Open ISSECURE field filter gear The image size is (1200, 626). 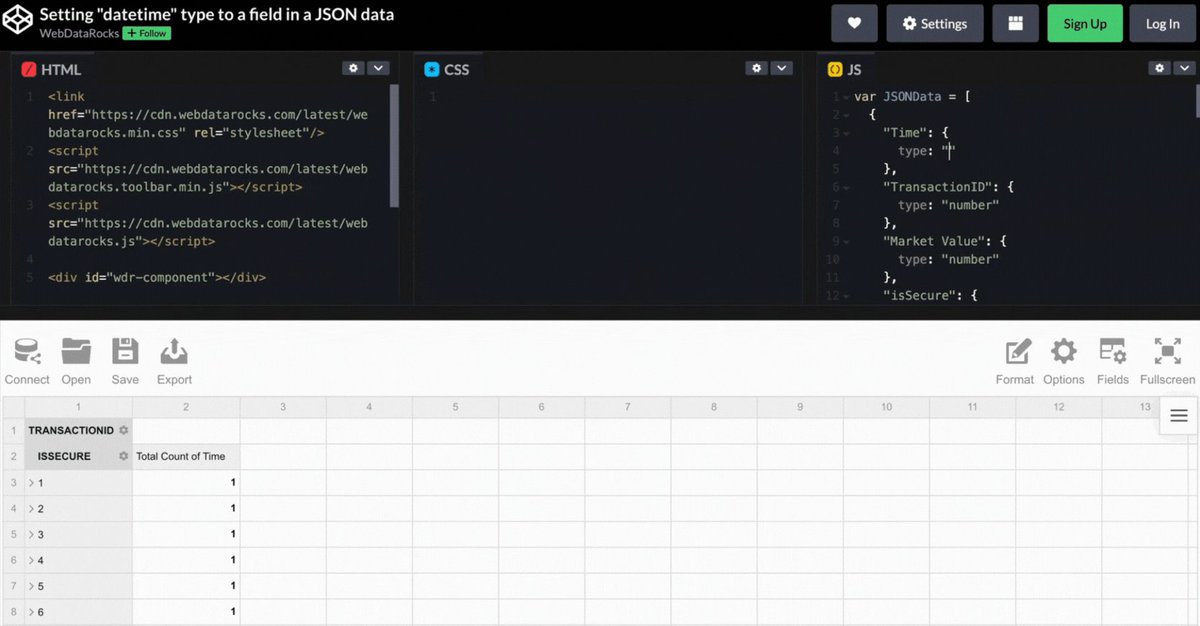click(x=124, y=456)
